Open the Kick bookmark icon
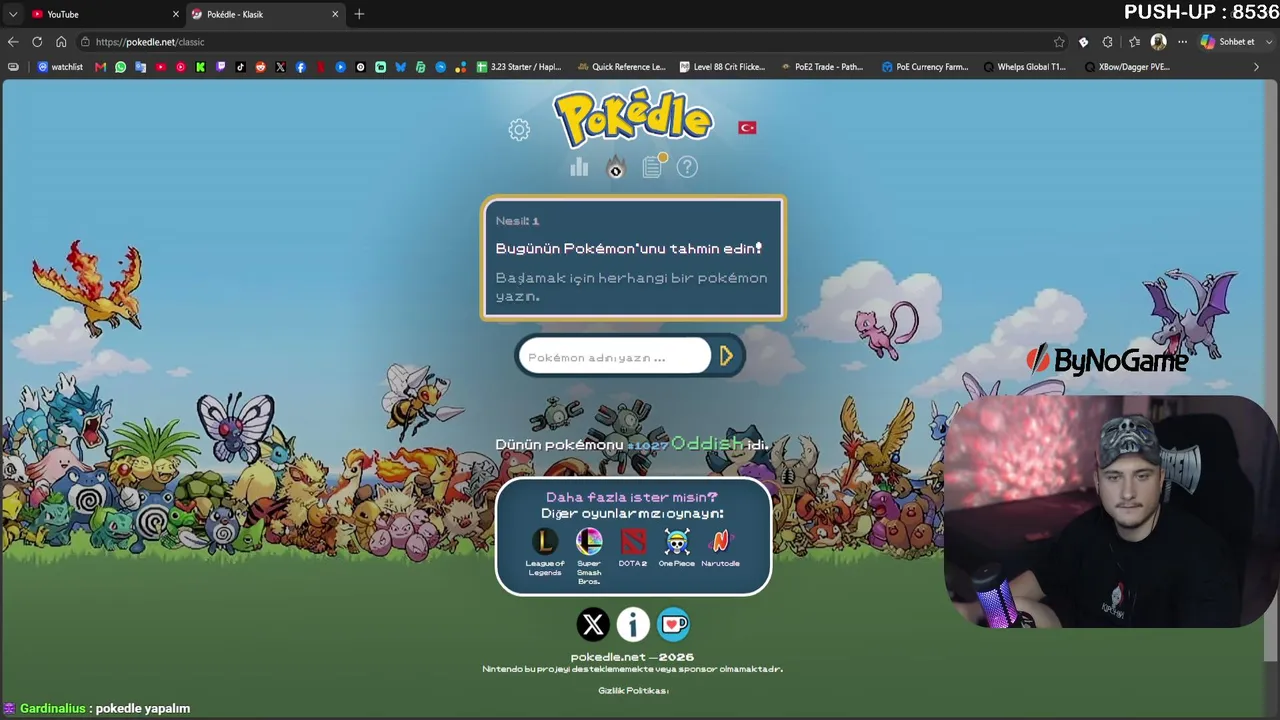The image size is (1280, 720). tap(200, 67)
